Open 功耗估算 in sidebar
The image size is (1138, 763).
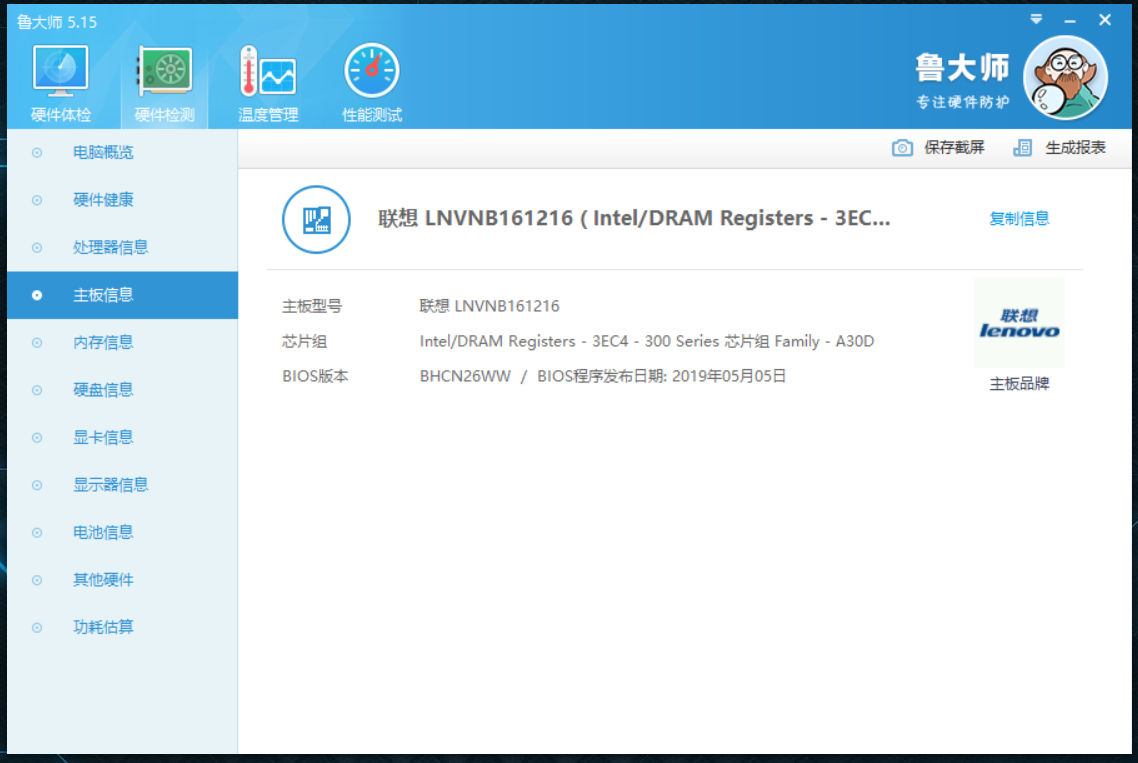(x=103, y=627)
